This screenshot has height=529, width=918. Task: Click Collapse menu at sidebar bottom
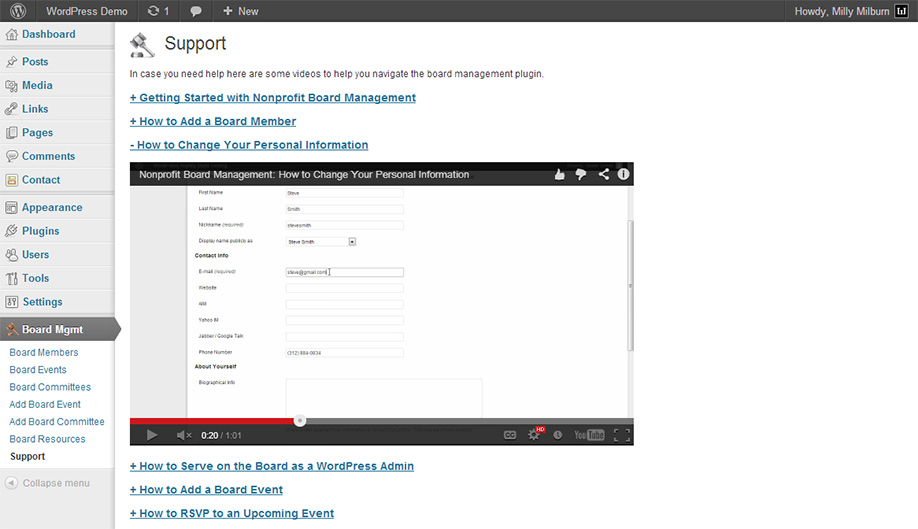pos(55,483)
